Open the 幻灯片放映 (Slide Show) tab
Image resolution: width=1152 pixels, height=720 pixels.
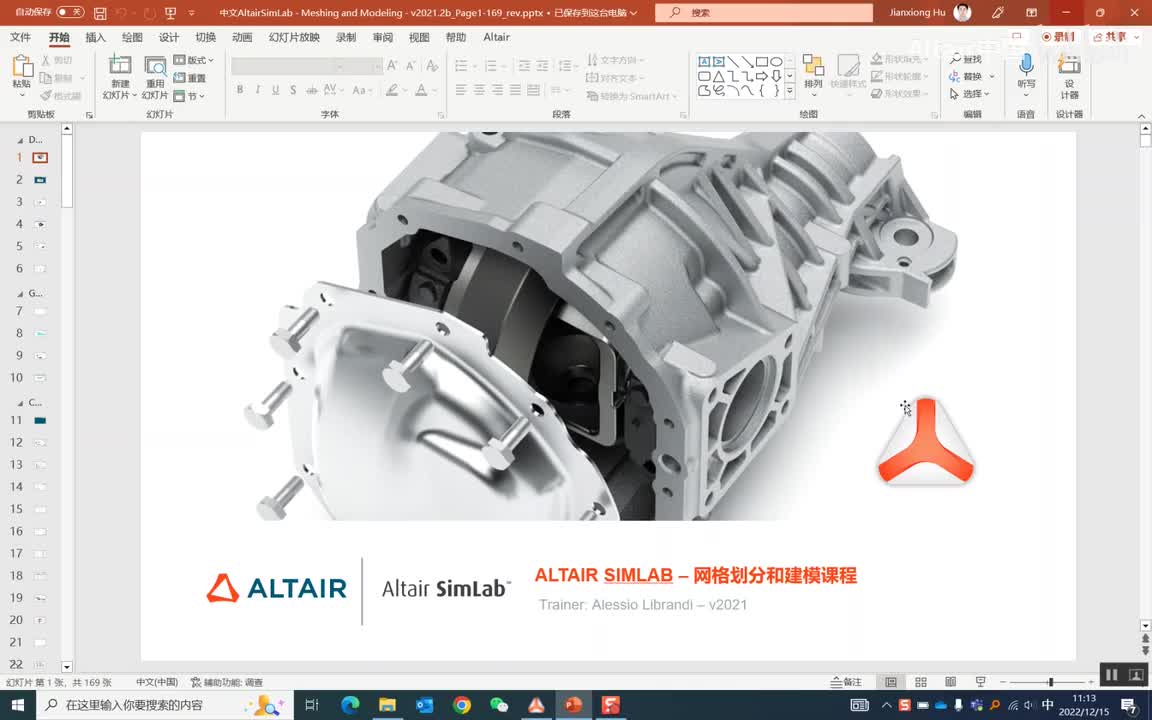294,37
